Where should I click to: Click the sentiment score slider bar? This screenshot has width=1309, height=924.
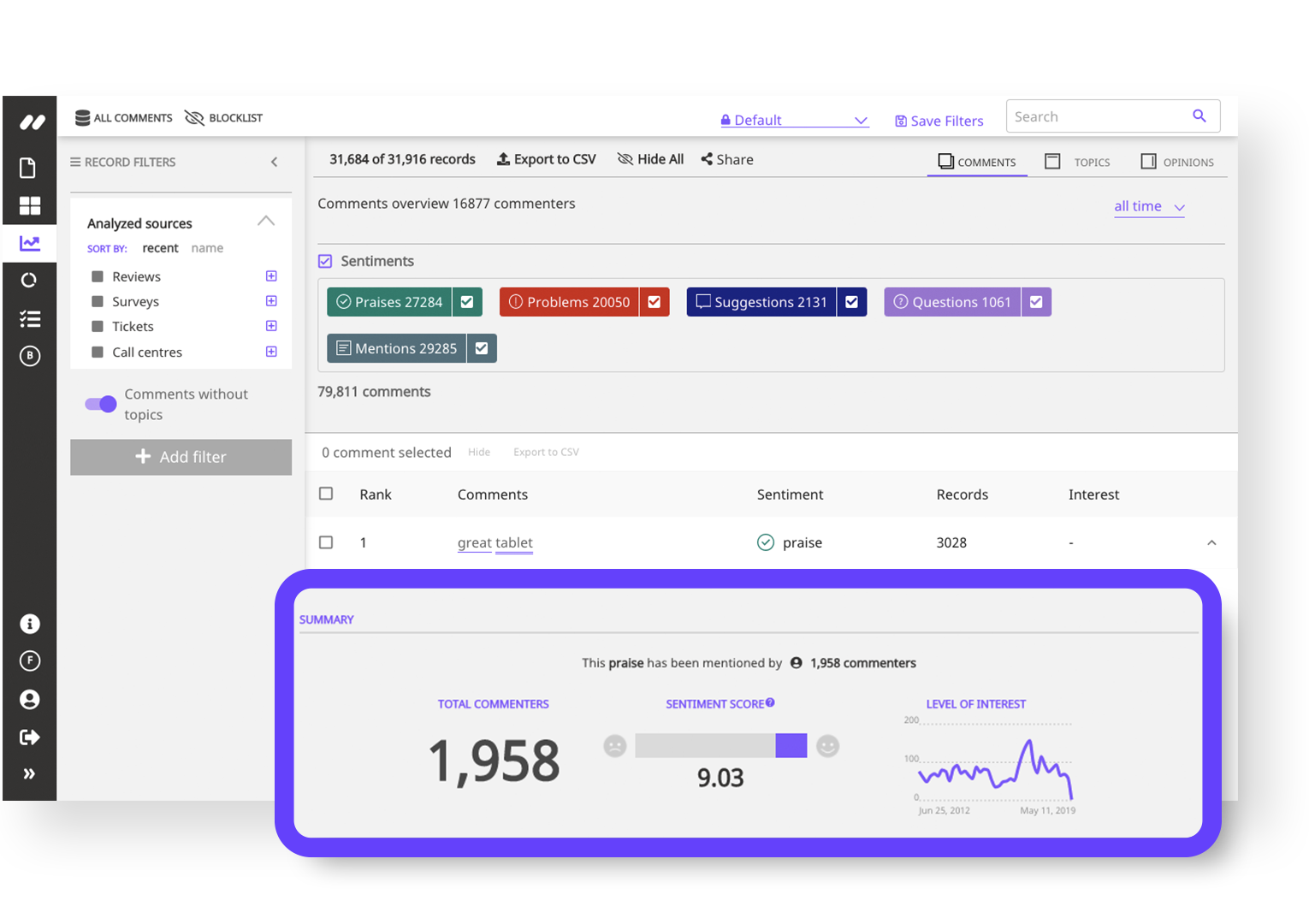click(721, 745)
